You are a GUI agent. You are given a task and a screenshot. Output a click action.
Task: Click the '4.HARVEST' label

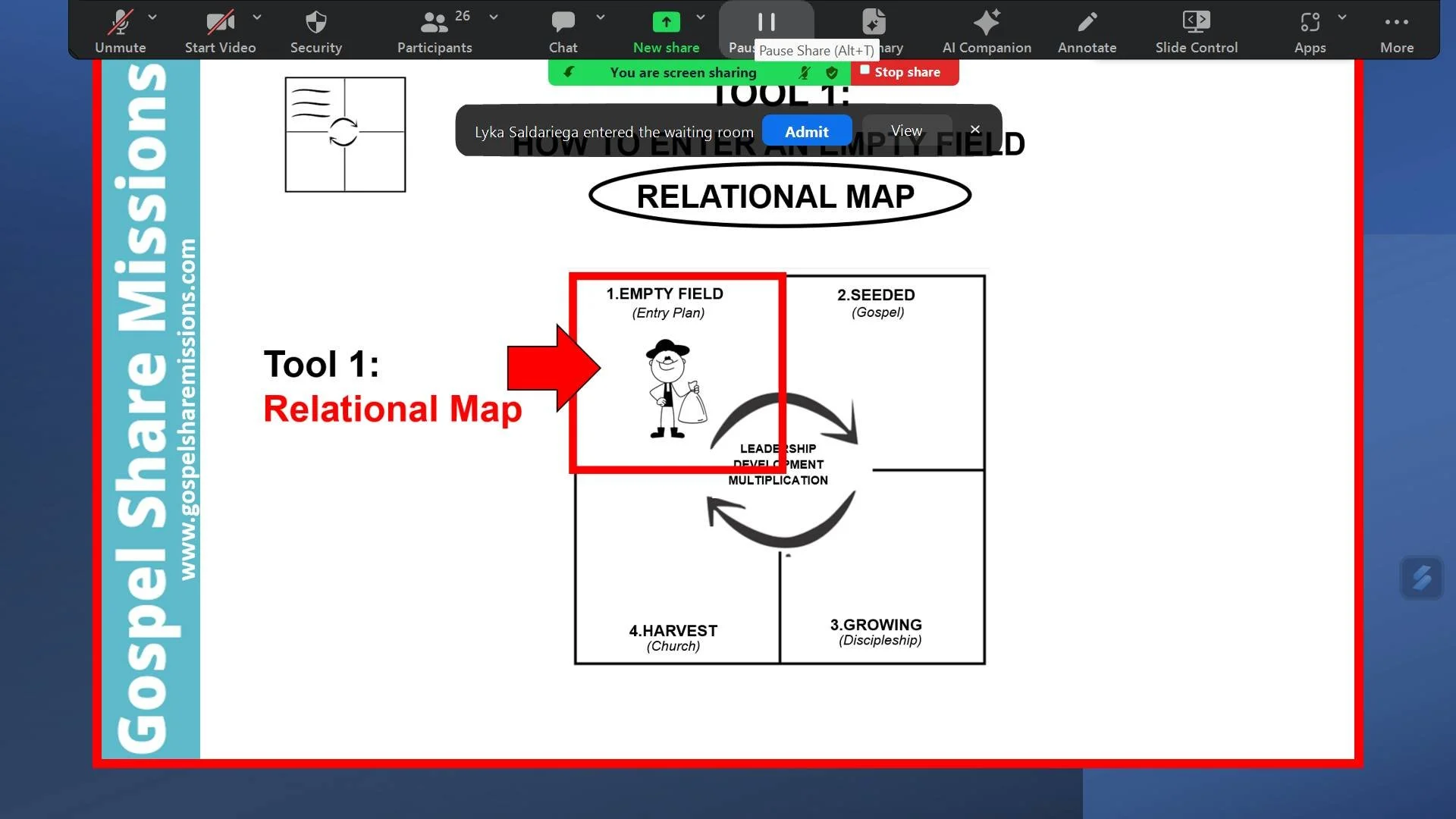point(673,631)
